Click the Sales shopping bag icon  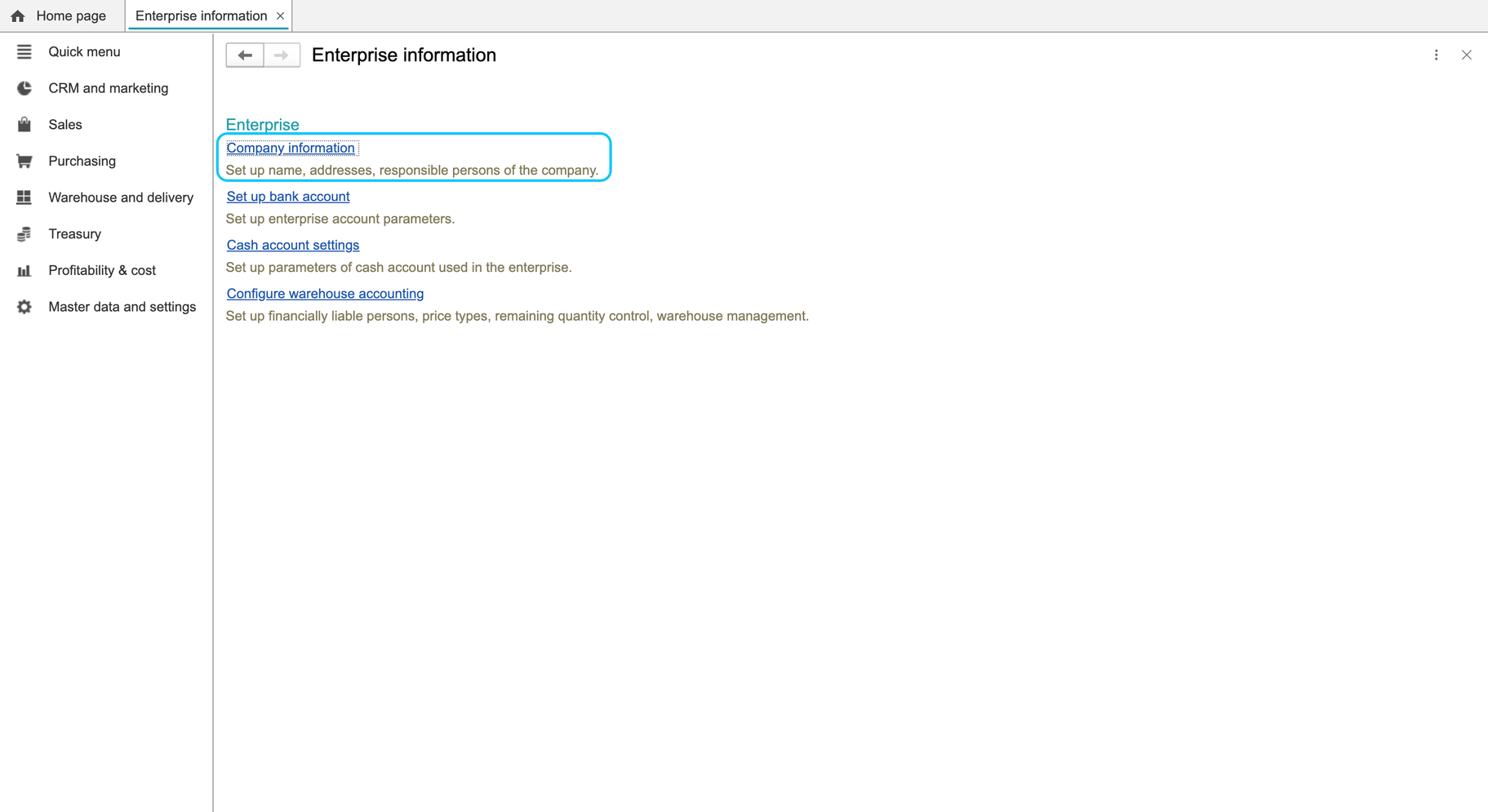pos(24,124)
